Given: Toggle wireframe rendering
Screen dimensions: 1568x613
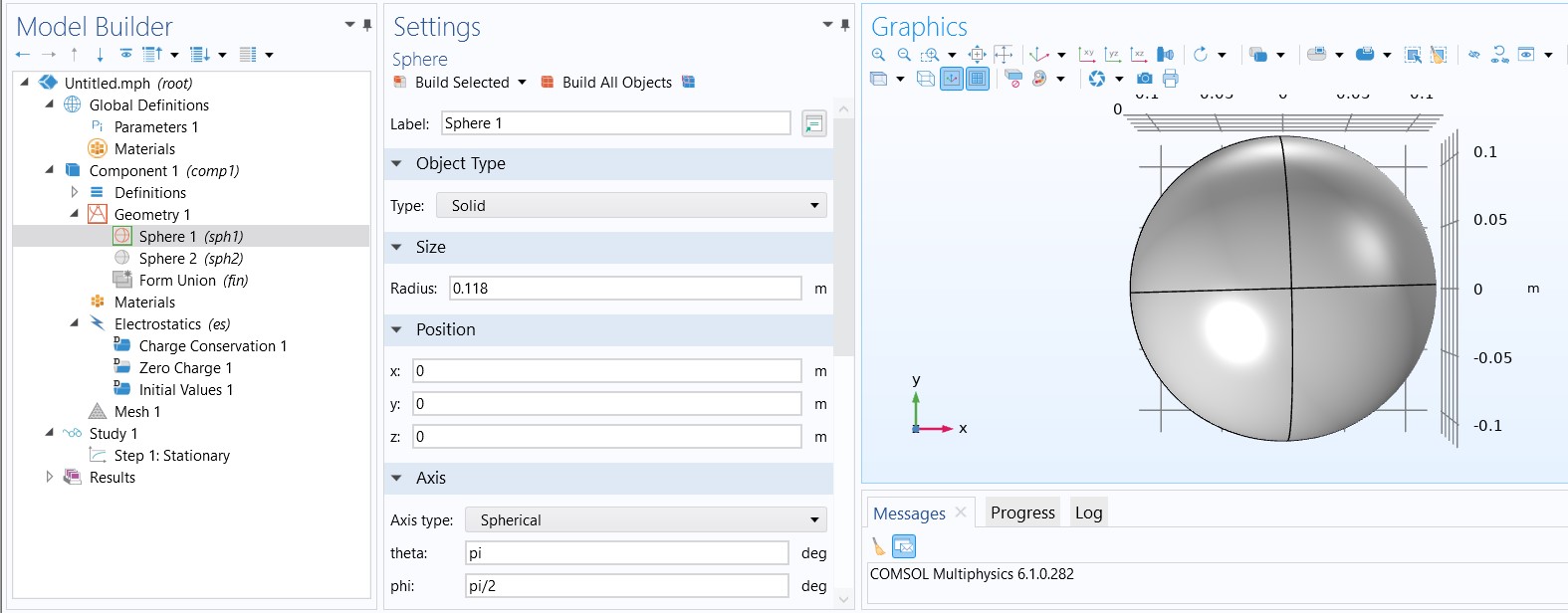Looking at the screenshot, I should tap(925, 79).
